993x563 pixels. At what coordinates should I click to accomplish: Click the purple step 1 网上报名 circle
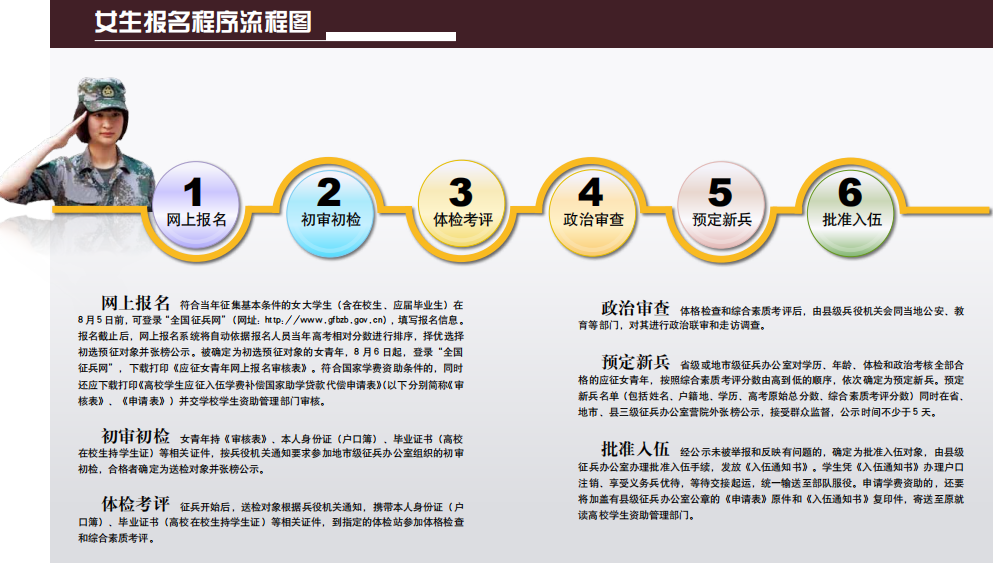(x=195, y=201)
